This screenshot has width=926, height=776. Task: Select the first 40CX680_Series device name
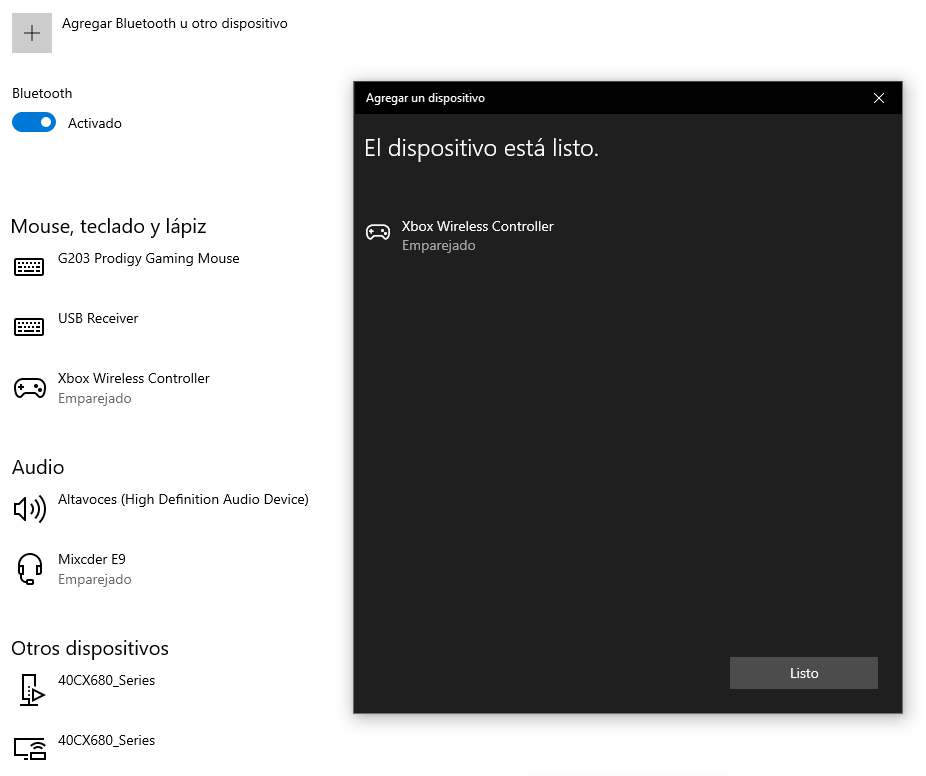point(106,680)
